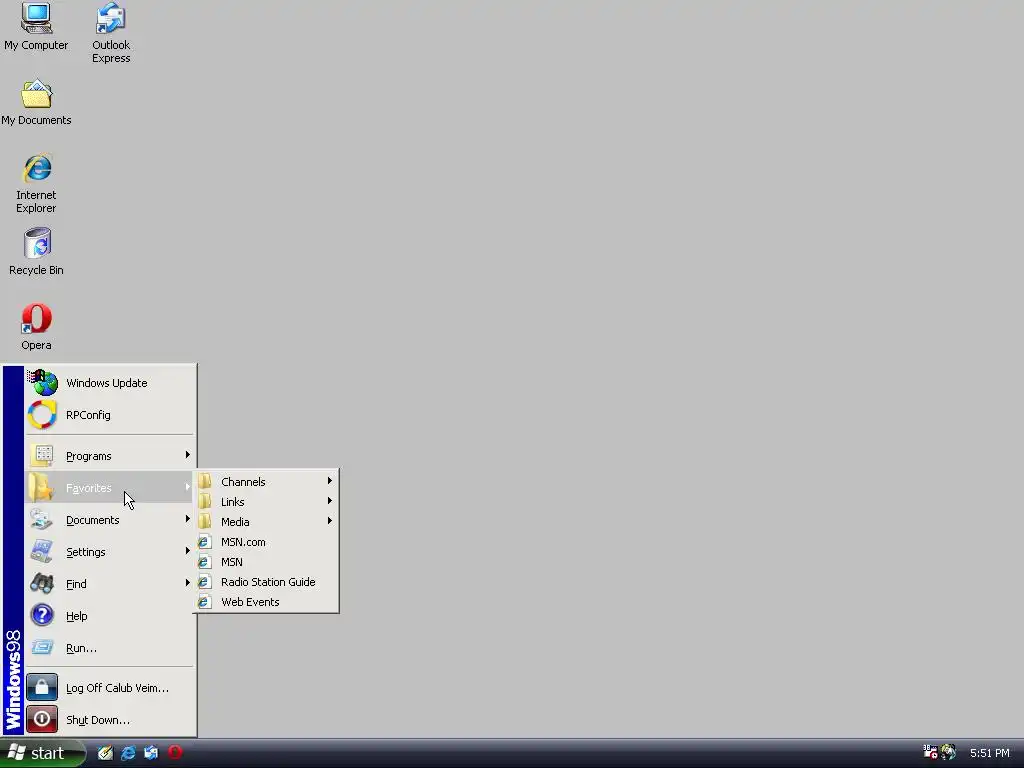
Task: Click Log Off Calub Veim... entry
Action: tap(110, 687)
